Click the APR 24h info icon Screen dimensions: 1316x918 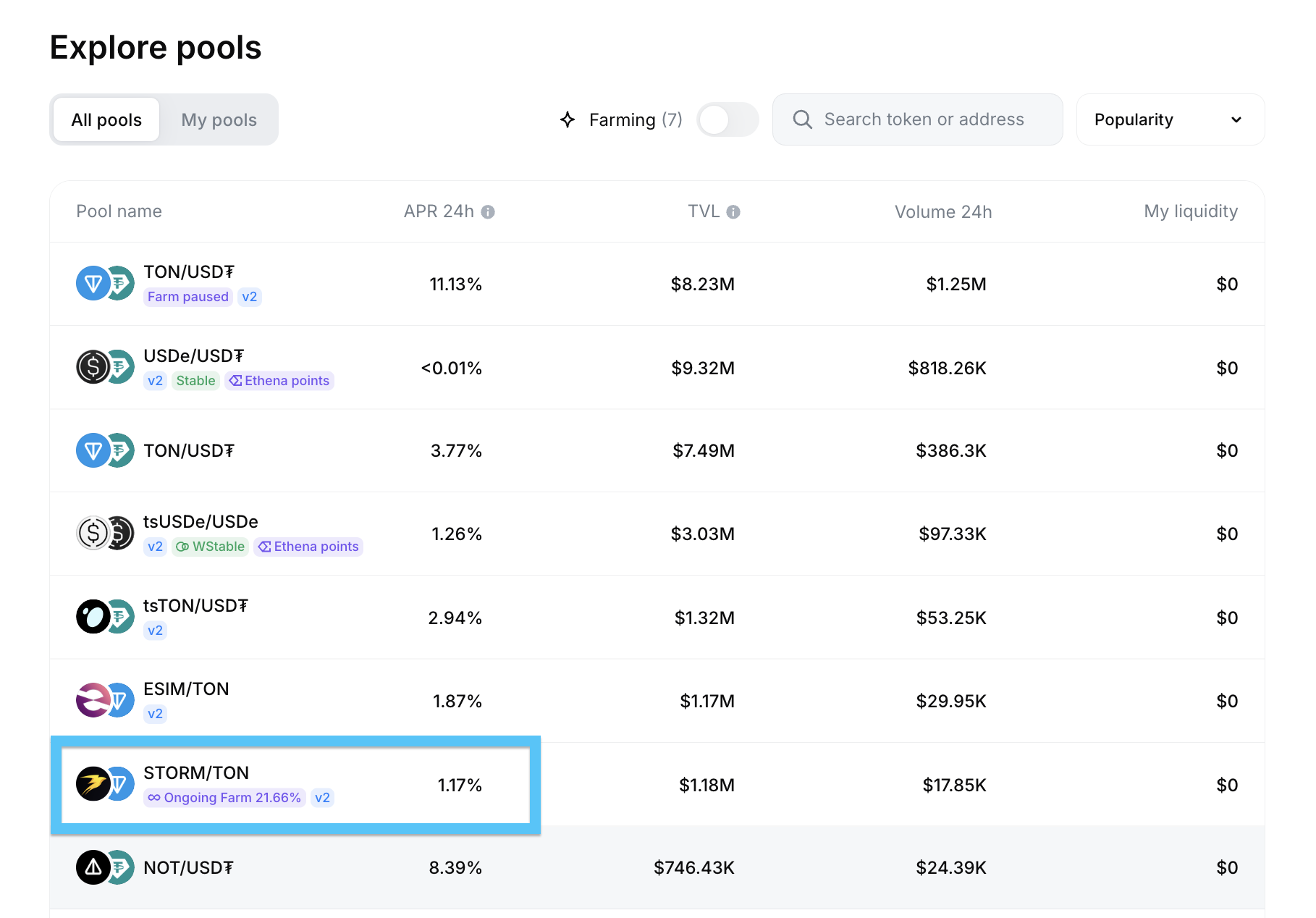(x=488, y=212)
